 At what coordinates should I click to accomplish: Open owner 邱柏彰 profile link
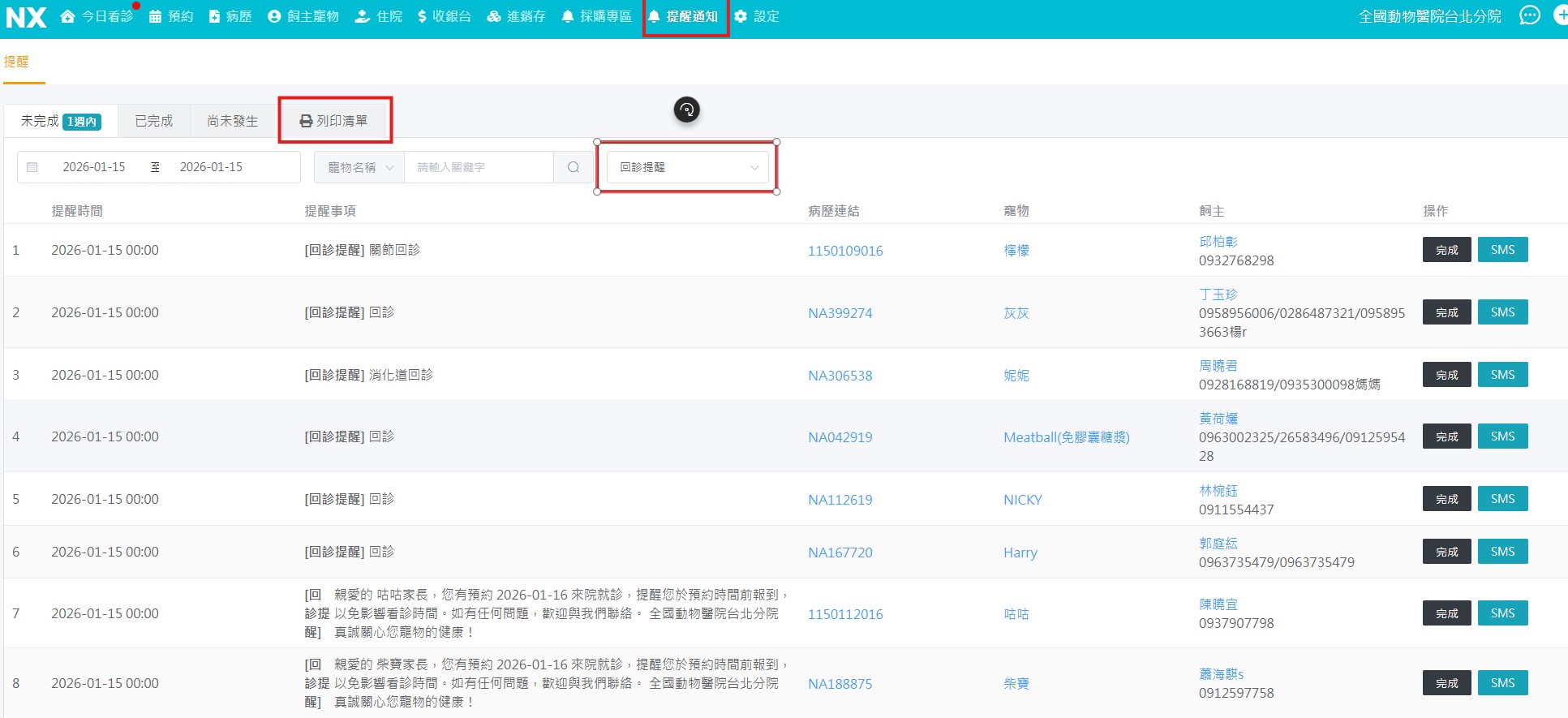coord(1218,242)
